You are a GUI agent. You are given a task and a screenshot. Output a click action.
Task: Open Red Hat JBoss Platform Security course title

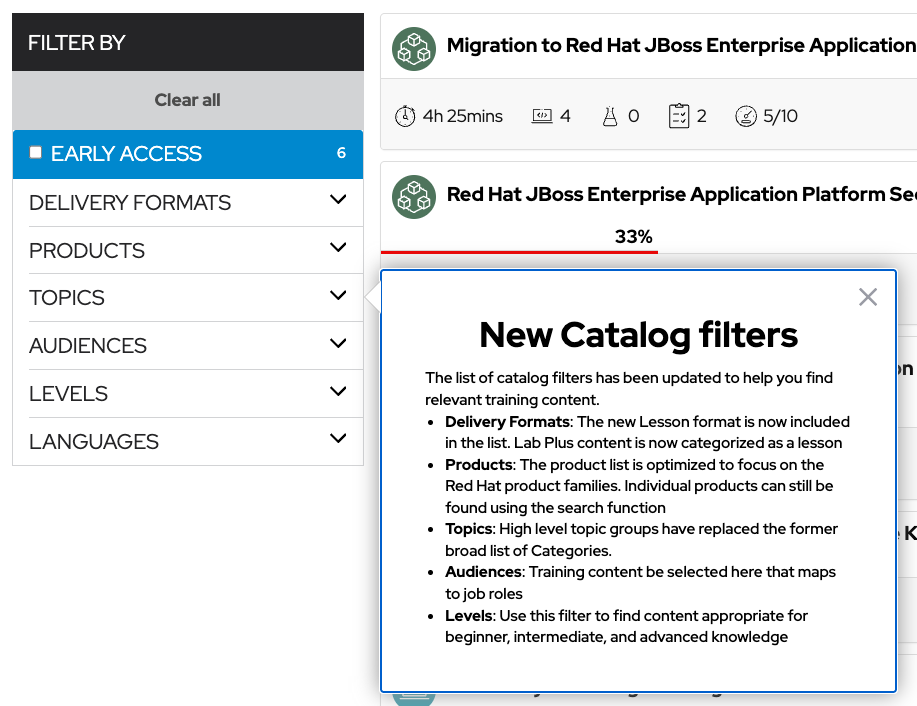coord(680,195)
